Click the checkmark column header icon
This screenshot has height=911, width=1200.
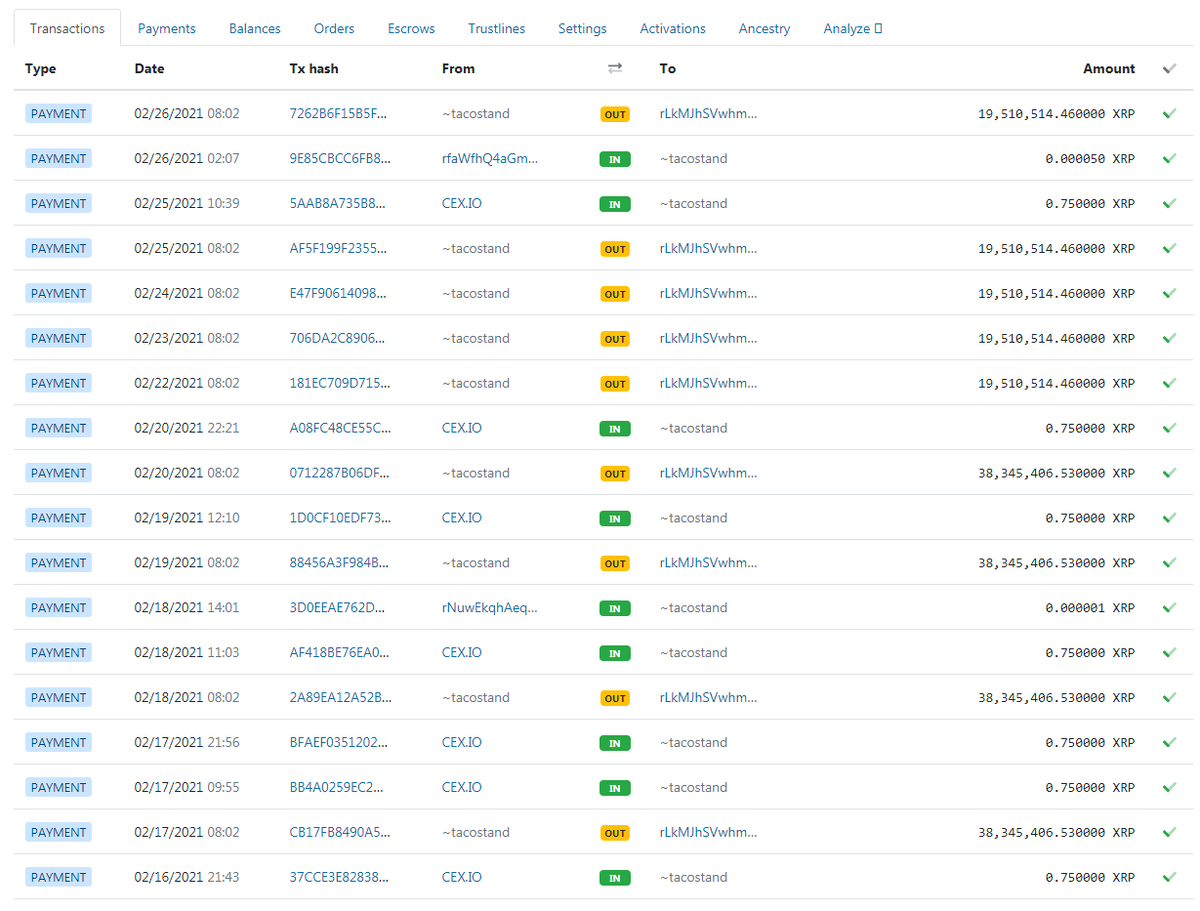[x=1169, y=69]
